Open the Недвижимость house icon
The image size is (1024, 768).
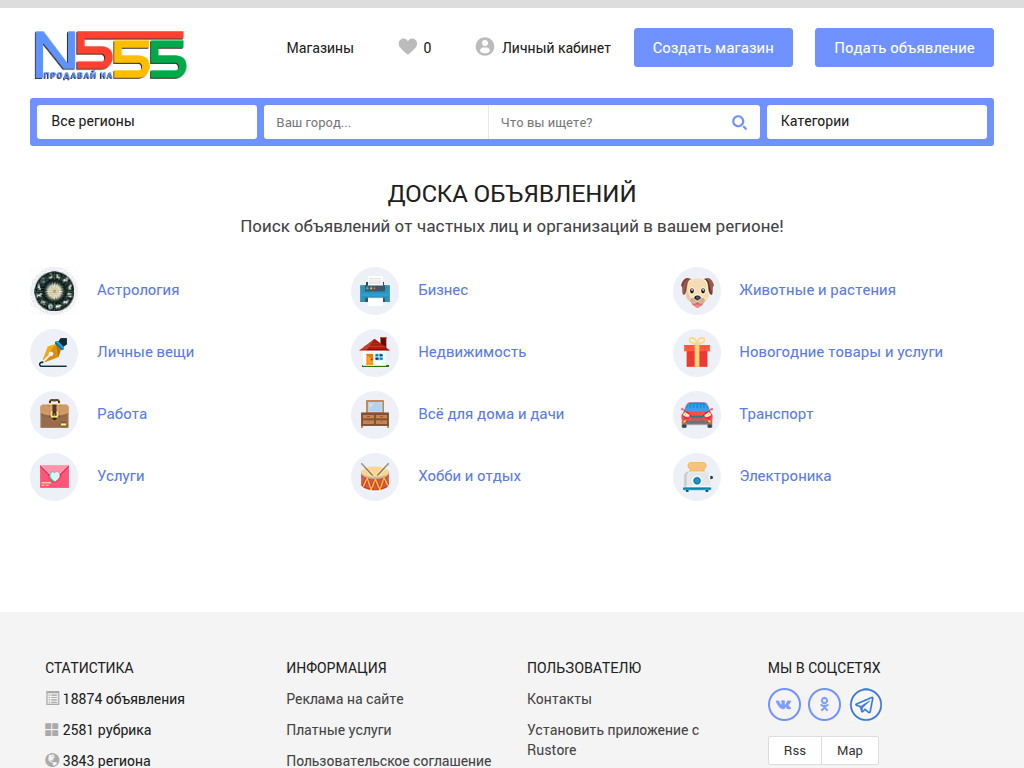point(374,352)
